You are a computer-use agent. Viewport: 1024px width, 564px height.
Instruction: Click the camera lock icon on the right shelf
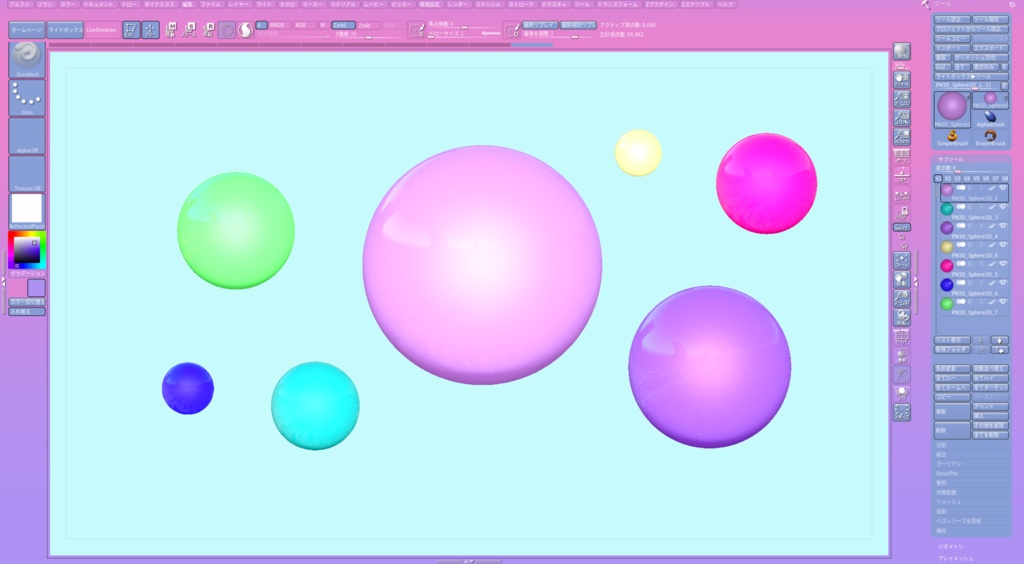point(901,213)
